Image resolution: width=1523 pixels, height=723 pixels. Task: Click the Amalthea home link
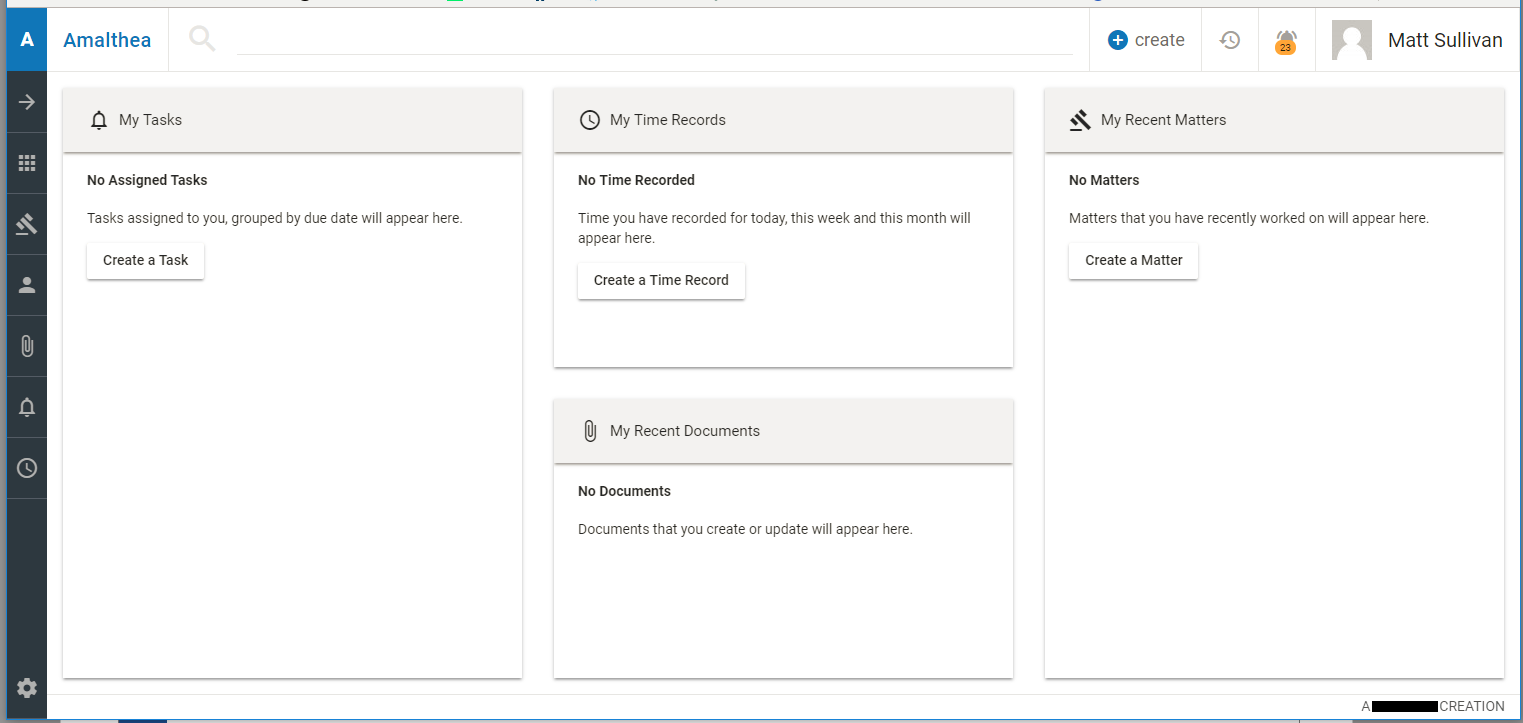(x=107, y=40)
